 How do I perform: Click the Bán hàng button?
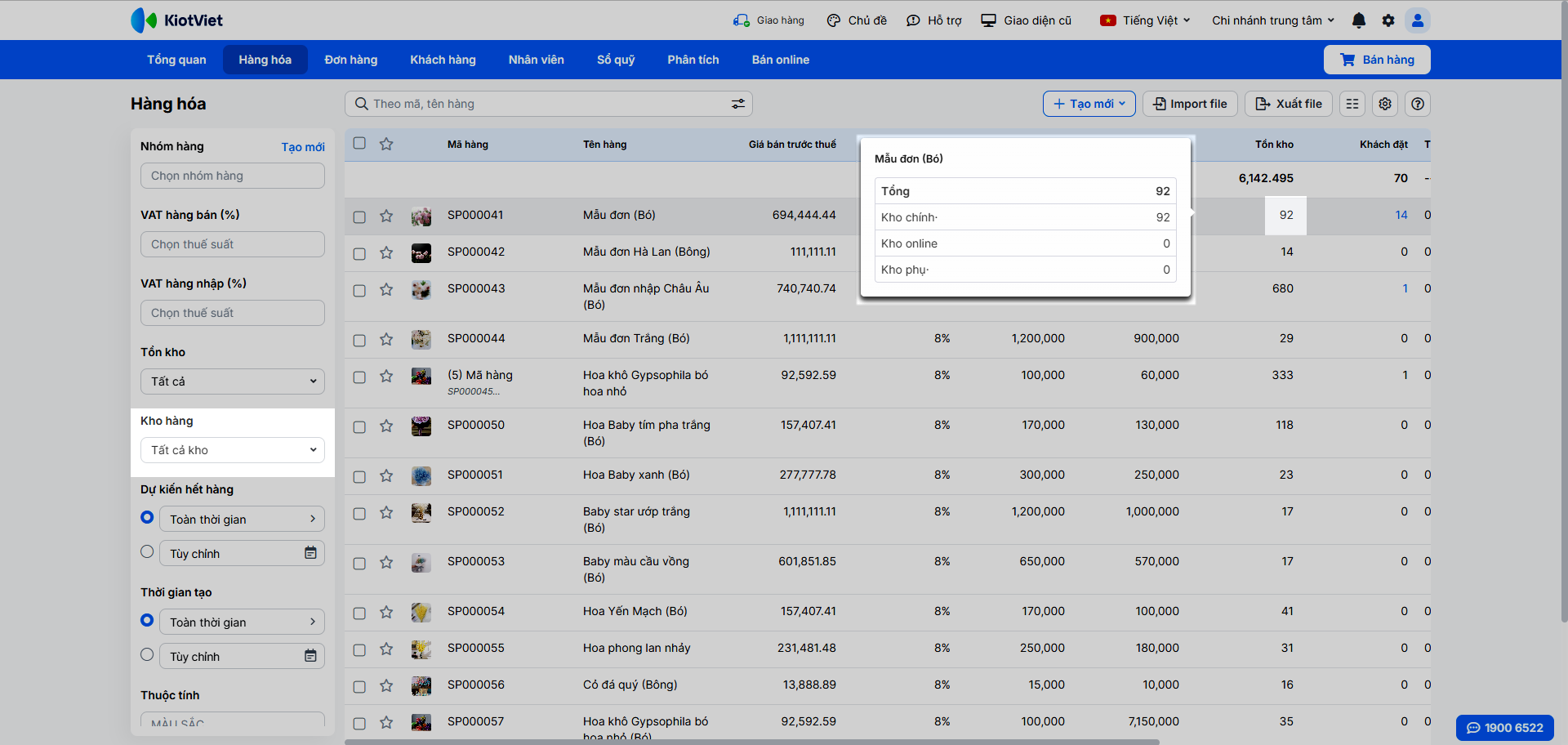click(1377, 60)
